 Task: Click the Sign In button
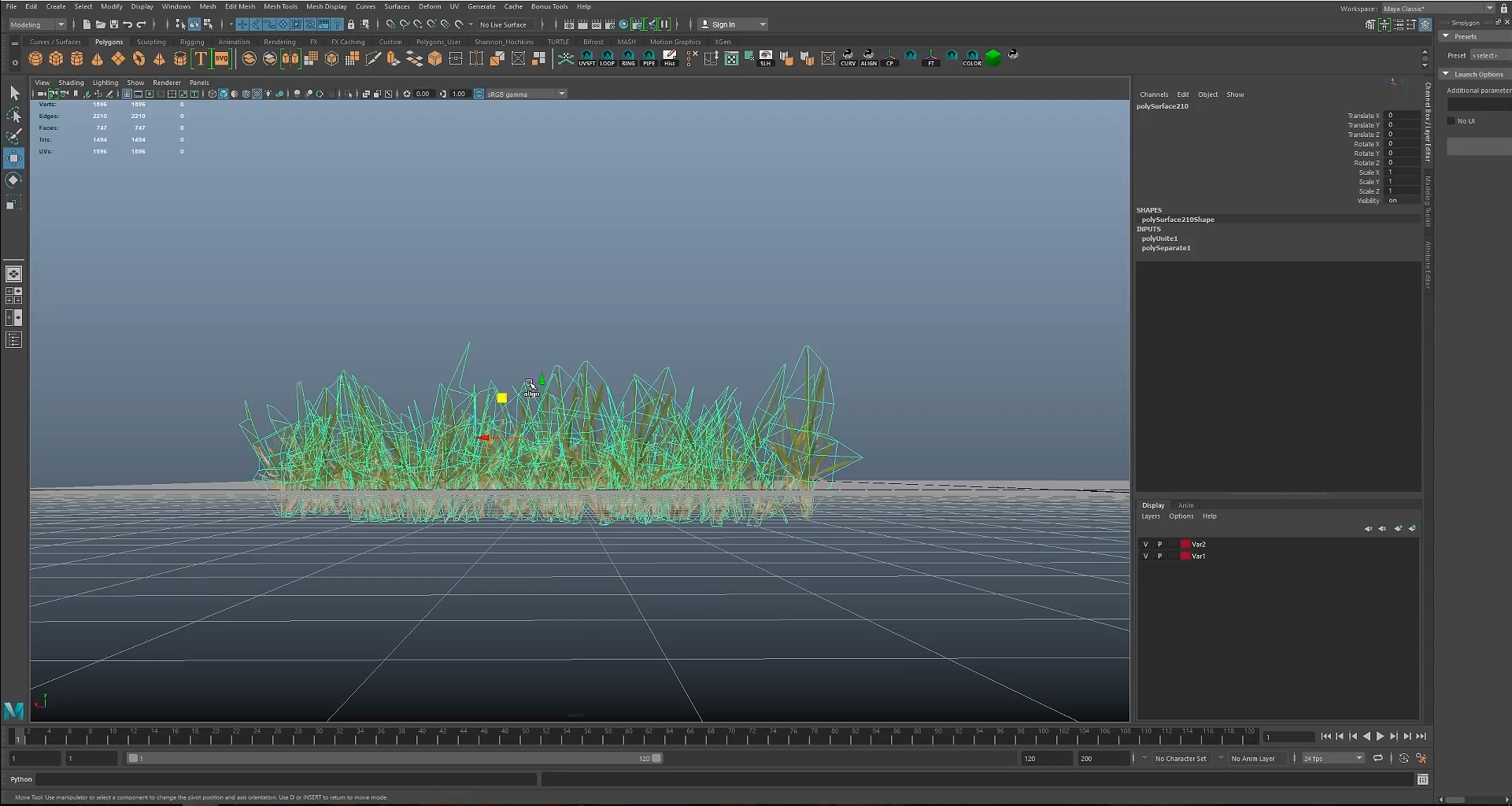(723, 24)
